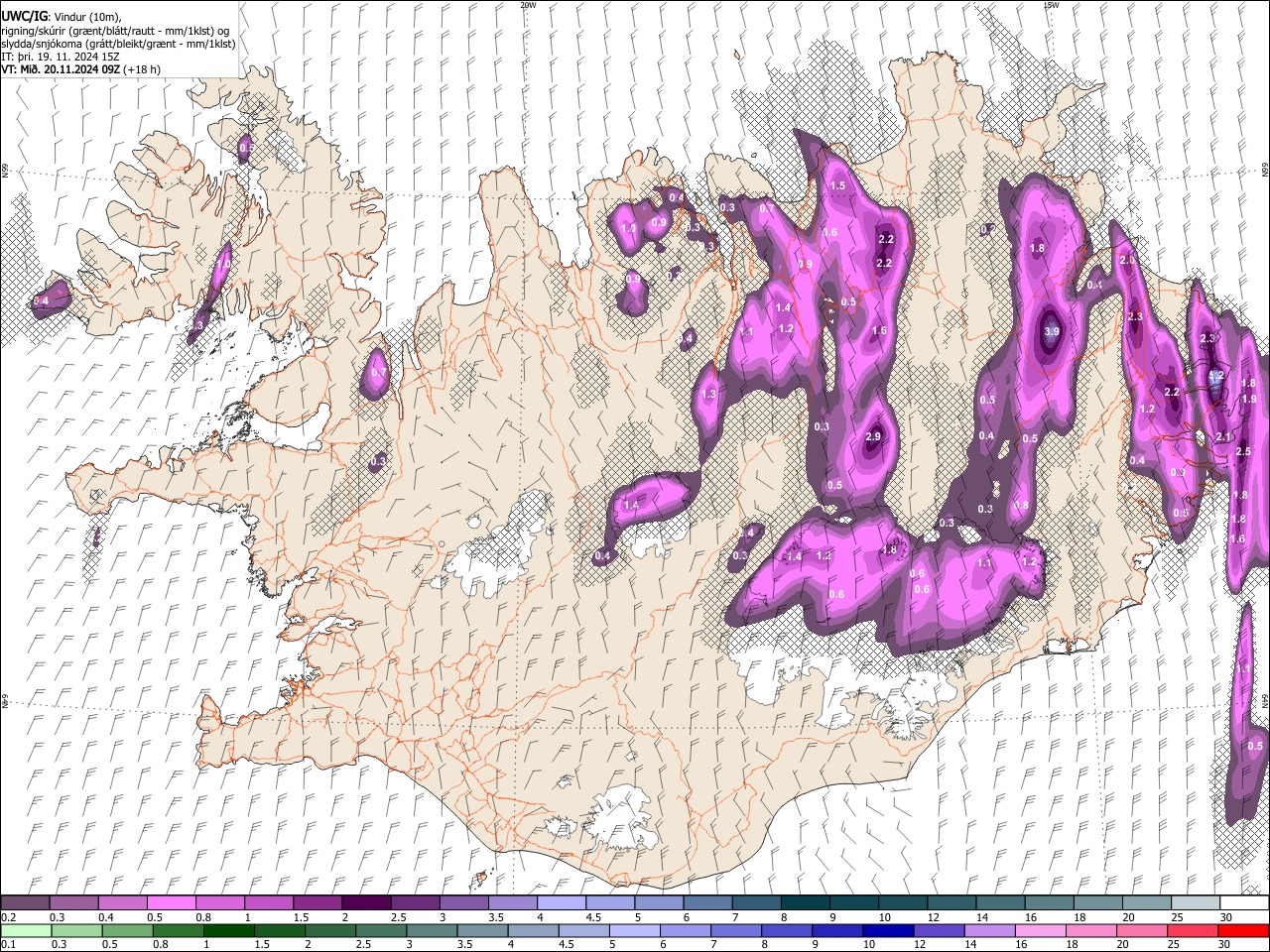The image size is (1270, 952).
Task: Click the 'slydda/snjókoma' legend description line
Action: coord(118,44)
